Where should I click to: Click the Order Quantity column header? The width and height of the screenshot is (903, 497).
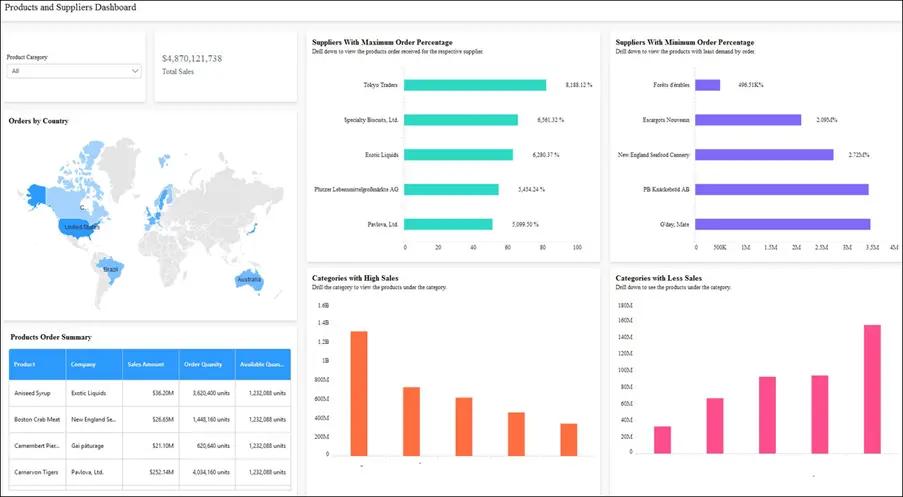[207, 364]
